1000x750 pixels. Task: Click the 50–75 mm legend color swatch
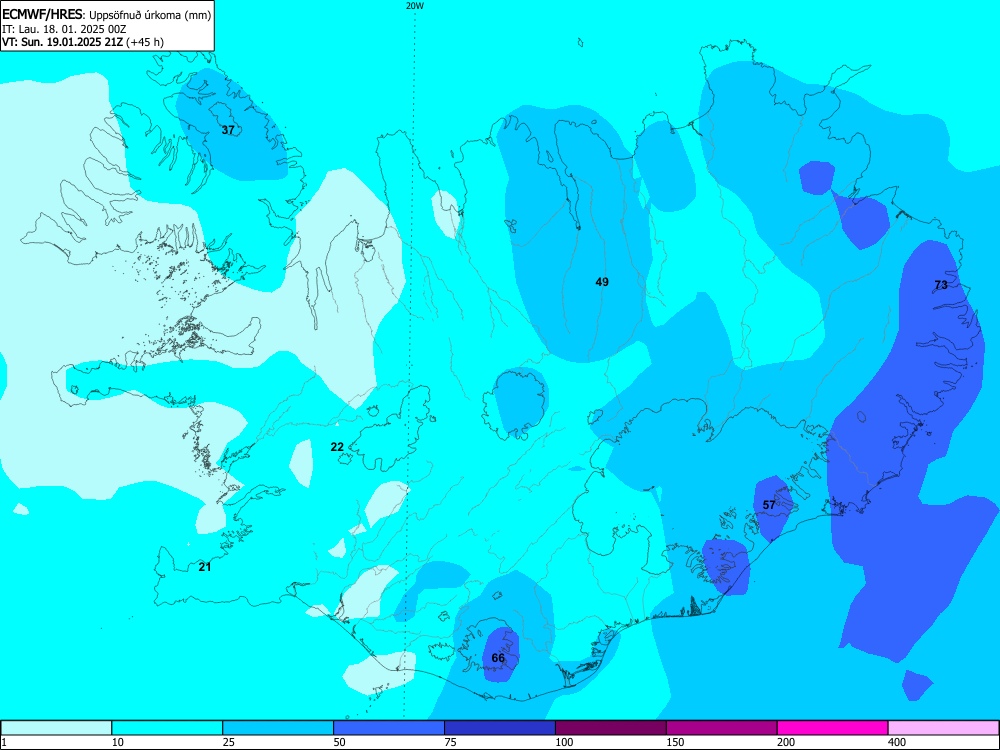389,728
